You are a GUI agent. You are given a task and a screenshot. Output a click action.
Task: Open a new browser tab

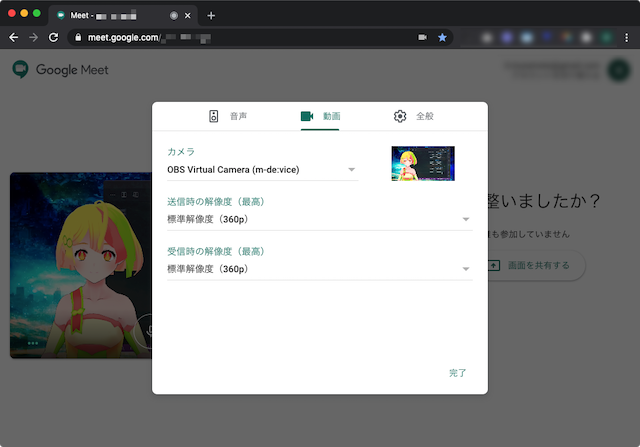tap(211, 16)
